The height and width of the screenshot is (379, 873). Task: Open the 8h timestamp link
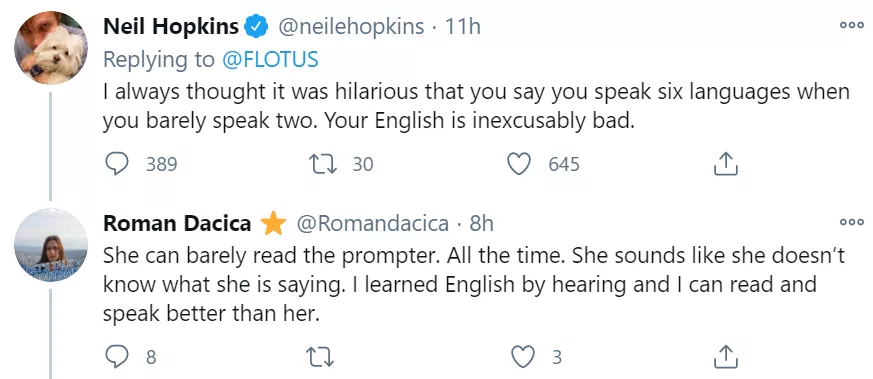tap(482, 223)
